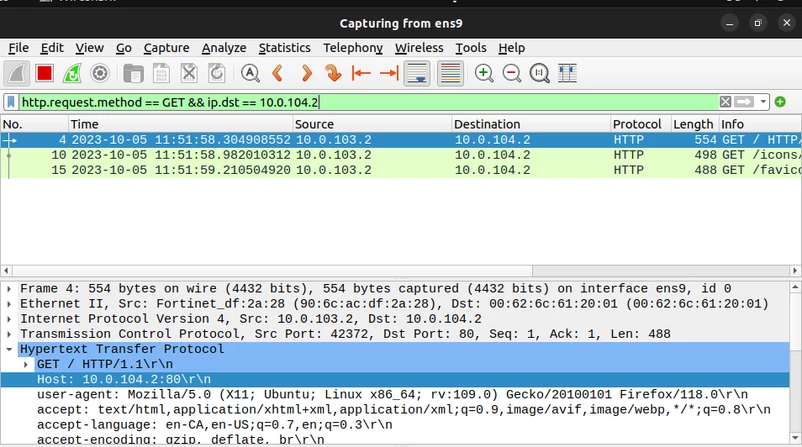The height and width of the screenshot is (447, 802).
Task: Select packet number 4 row
Action: tap(401, 140)
